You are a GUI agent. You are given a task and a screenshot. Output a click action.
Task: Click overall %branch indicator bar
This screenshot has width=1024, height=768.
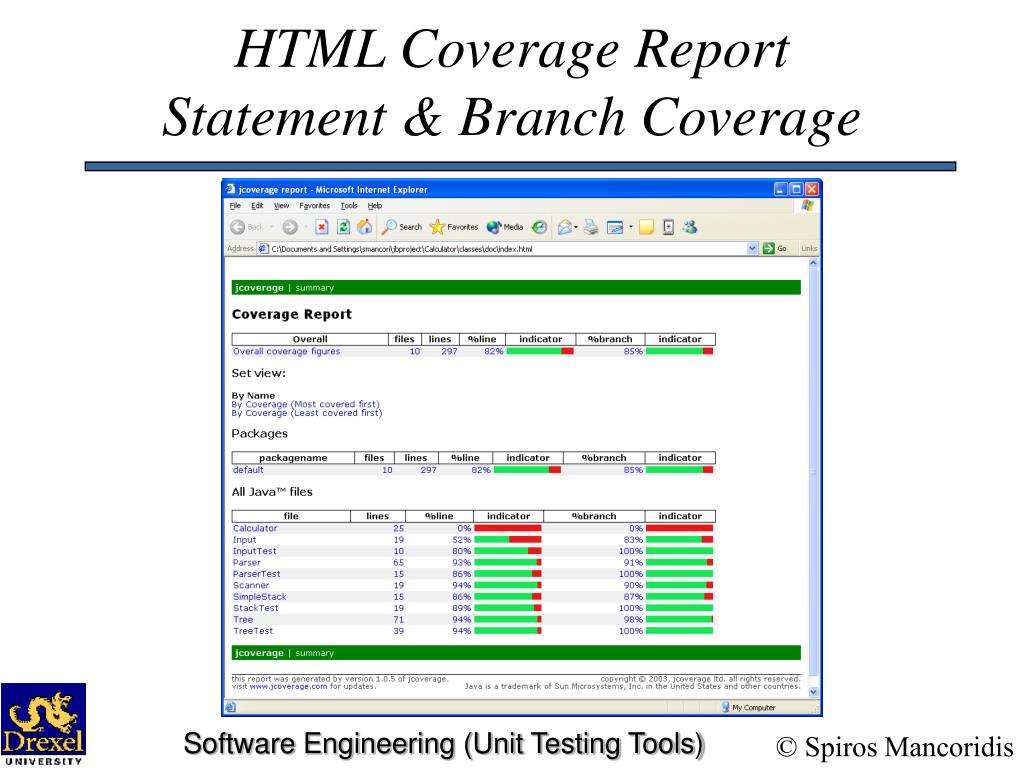[x=679, y=351]
